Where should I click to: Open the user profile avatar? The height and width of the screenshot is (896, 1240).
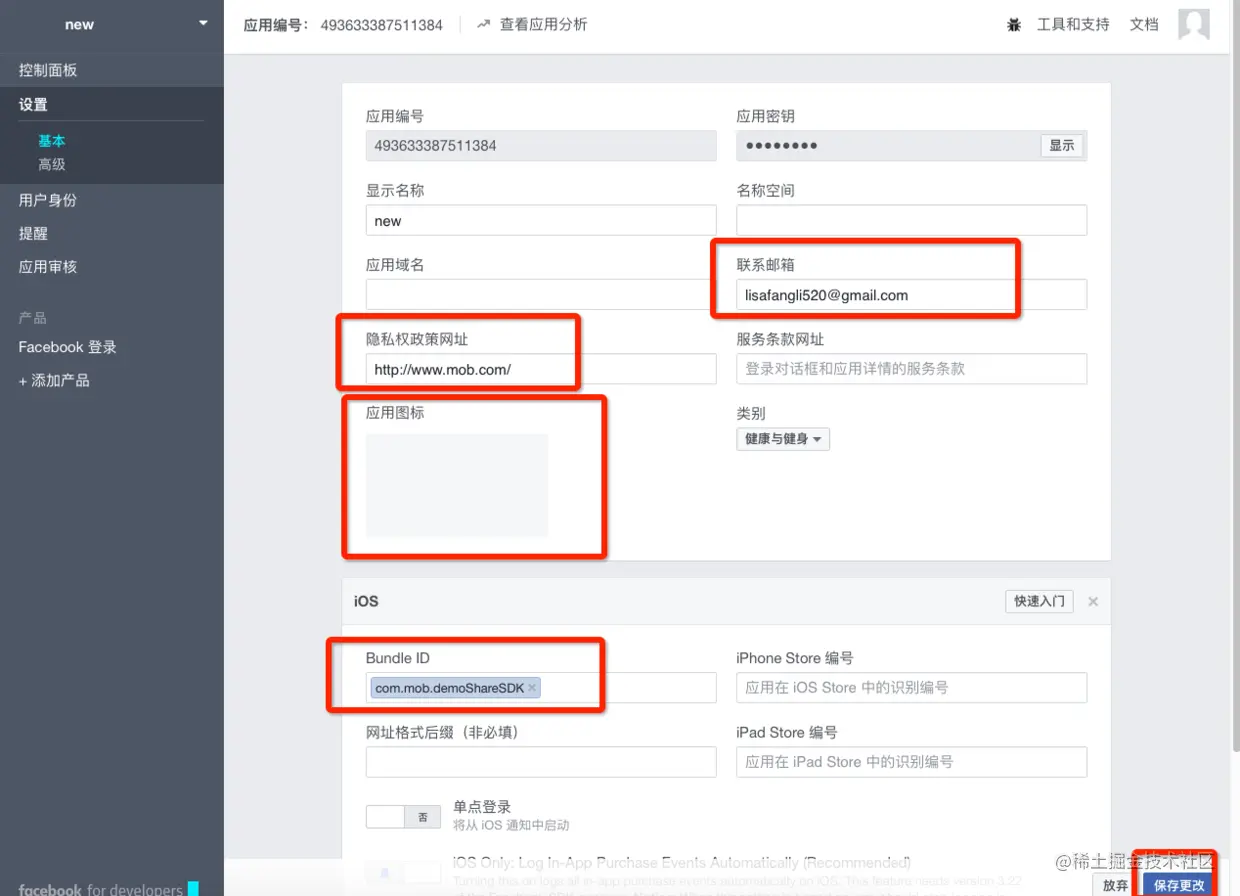1194,24
